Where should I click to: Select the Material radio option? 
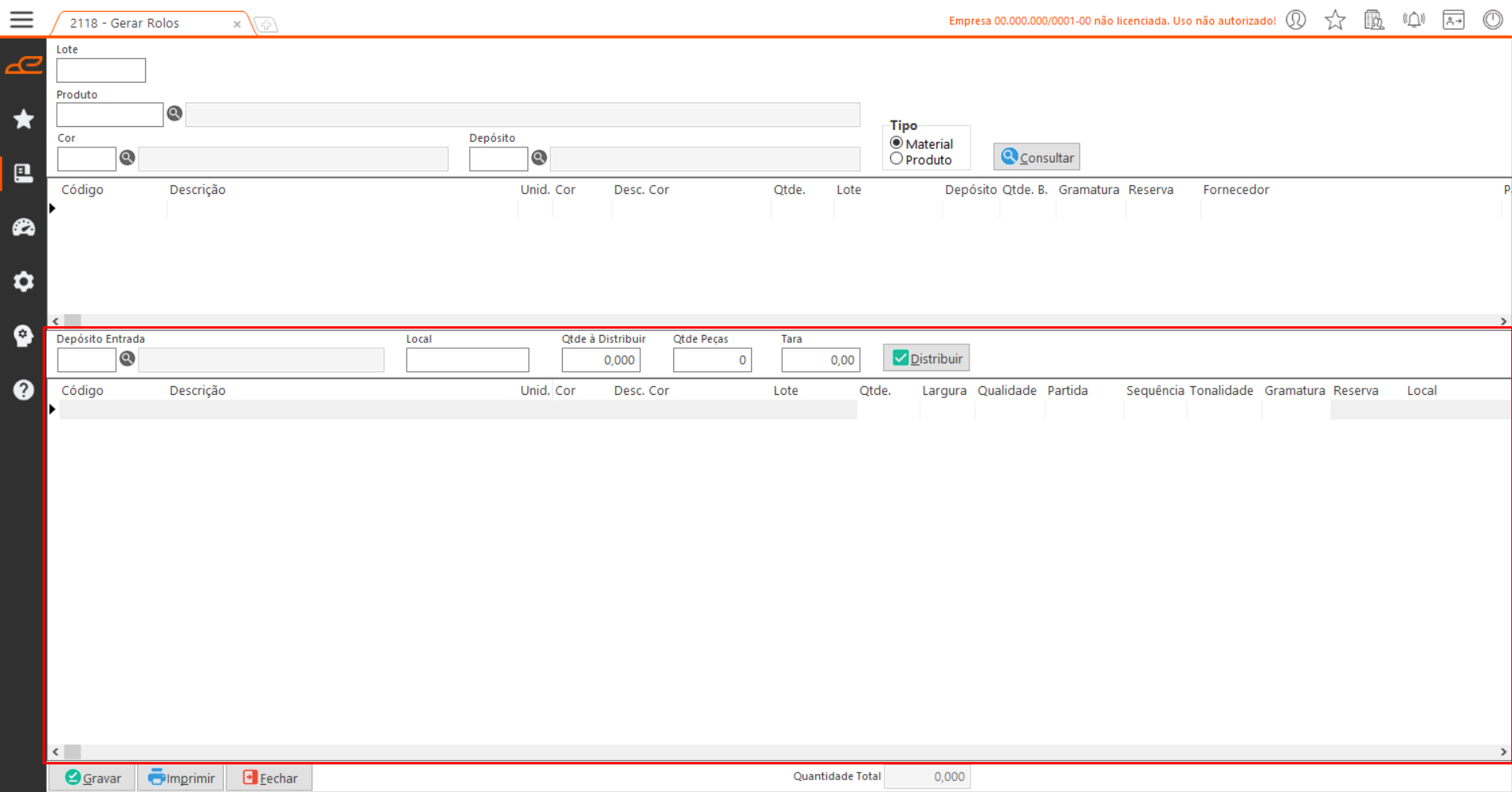click(896, 143)
